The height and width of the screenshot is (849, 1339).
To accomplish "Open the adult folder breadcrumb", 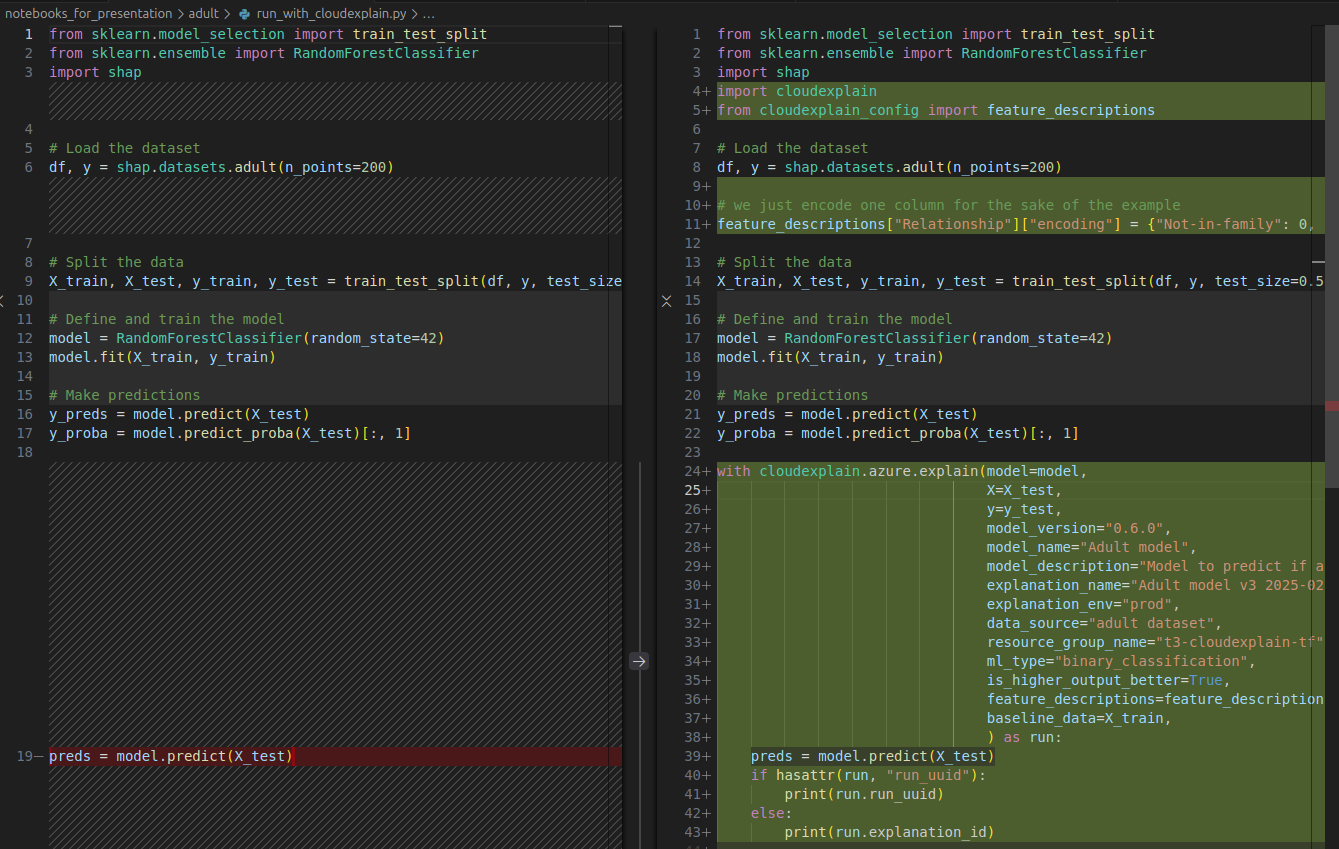I will [203, 14].
